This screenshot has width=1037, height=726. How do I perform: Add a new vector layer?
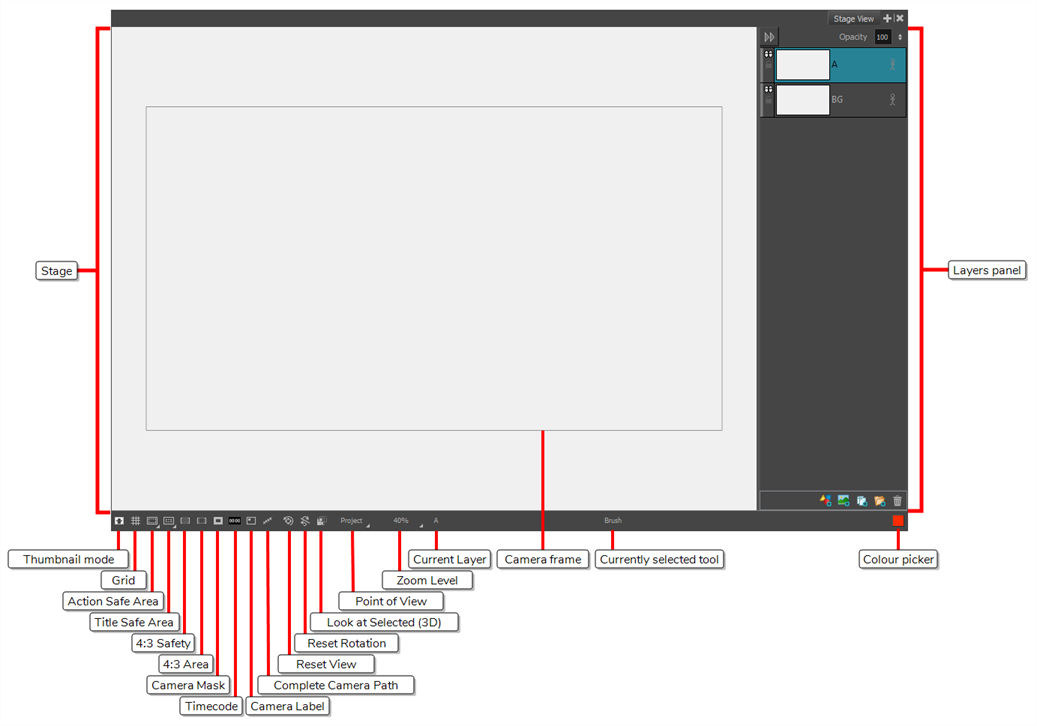coord(825,501)
